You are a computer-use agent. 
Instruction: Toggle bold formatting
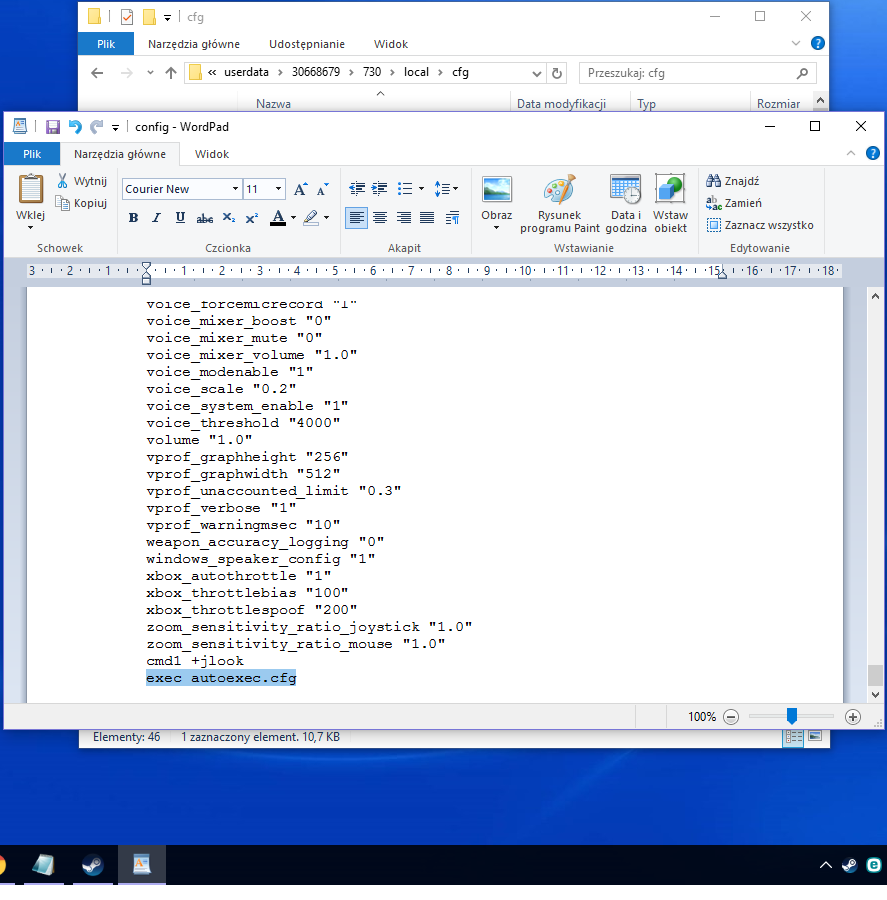[133, 218]
